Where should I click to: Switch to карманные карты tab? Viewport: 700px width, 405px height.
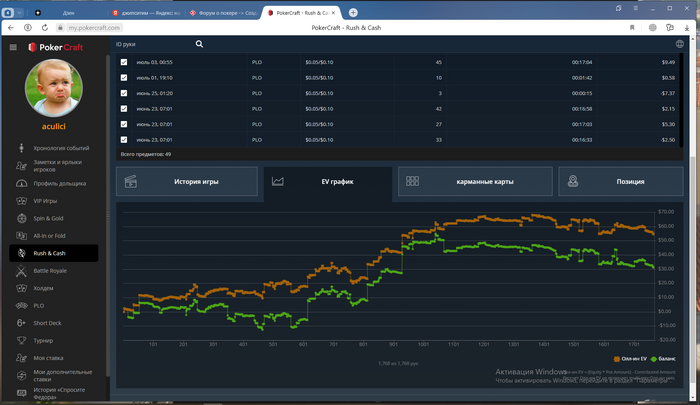[475, 181]
